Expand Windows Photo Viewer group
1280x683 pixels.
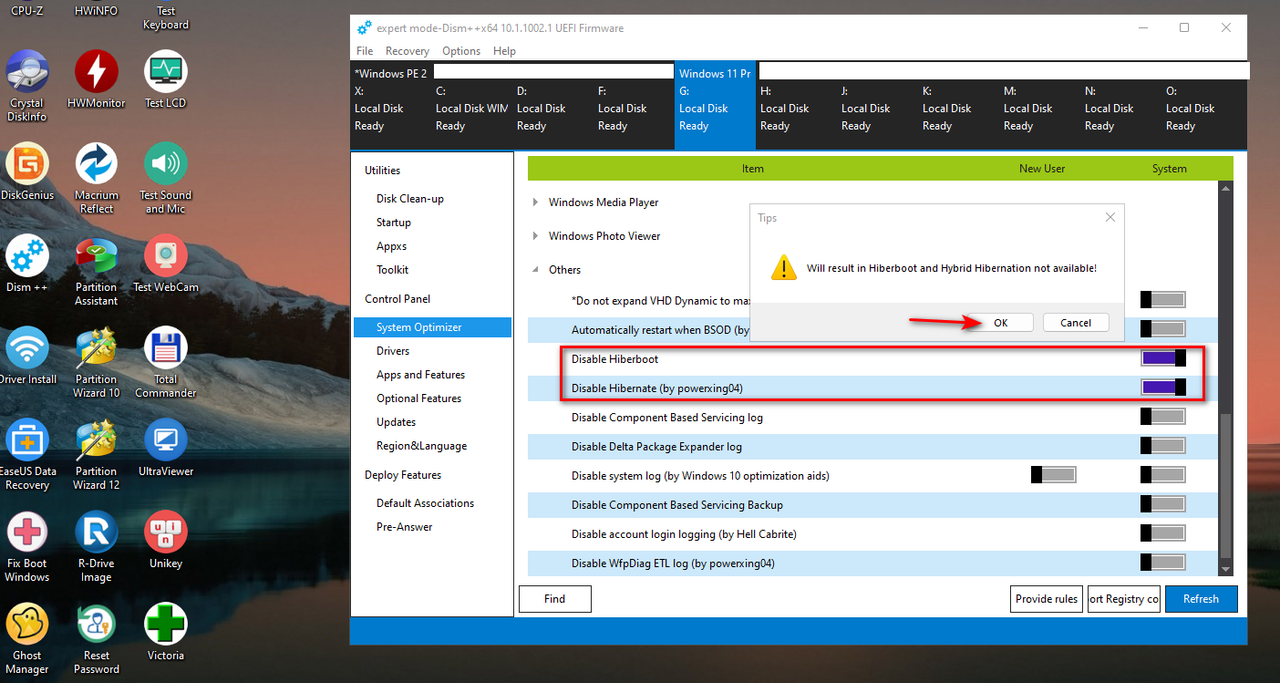point(536,236)
